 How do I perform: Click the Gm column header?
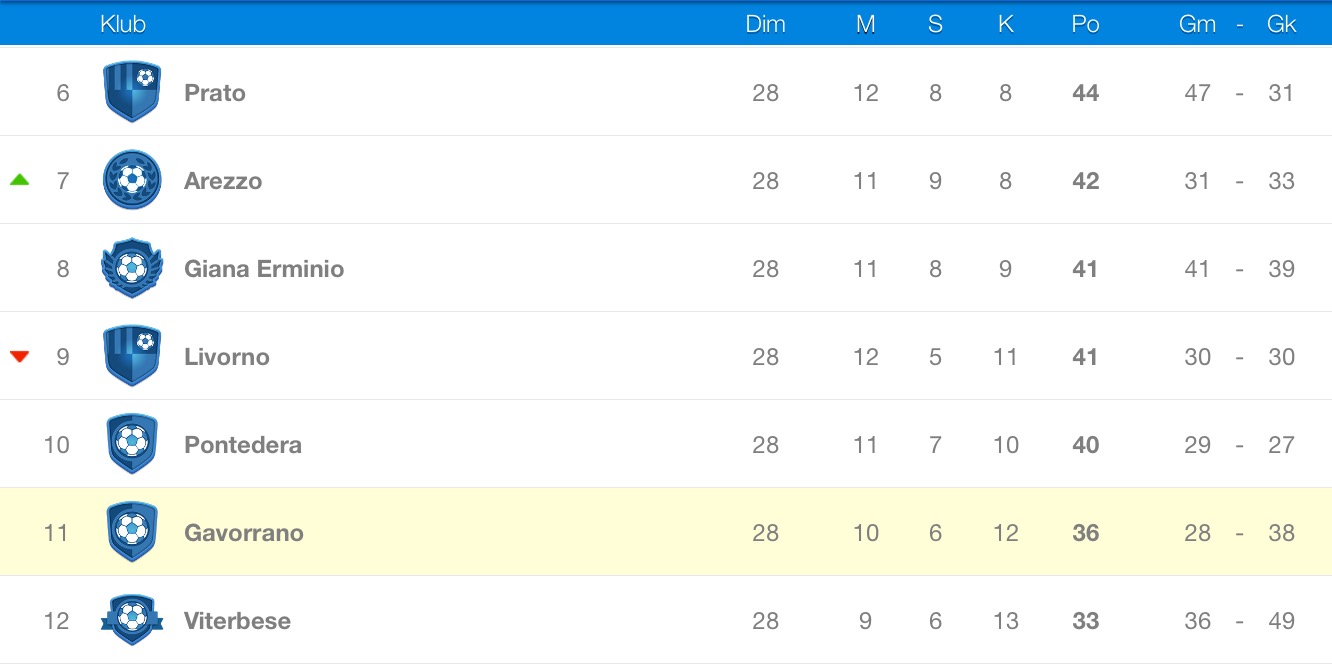(x=1197, y=24)
